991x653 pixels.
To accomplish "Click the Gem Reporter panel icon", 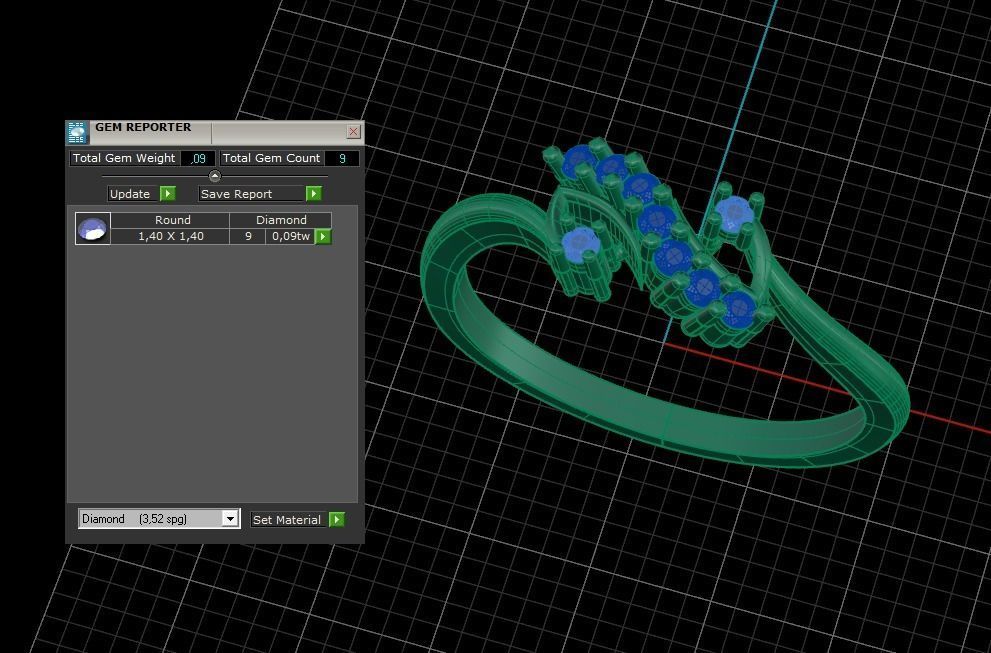I will (77, 132).
